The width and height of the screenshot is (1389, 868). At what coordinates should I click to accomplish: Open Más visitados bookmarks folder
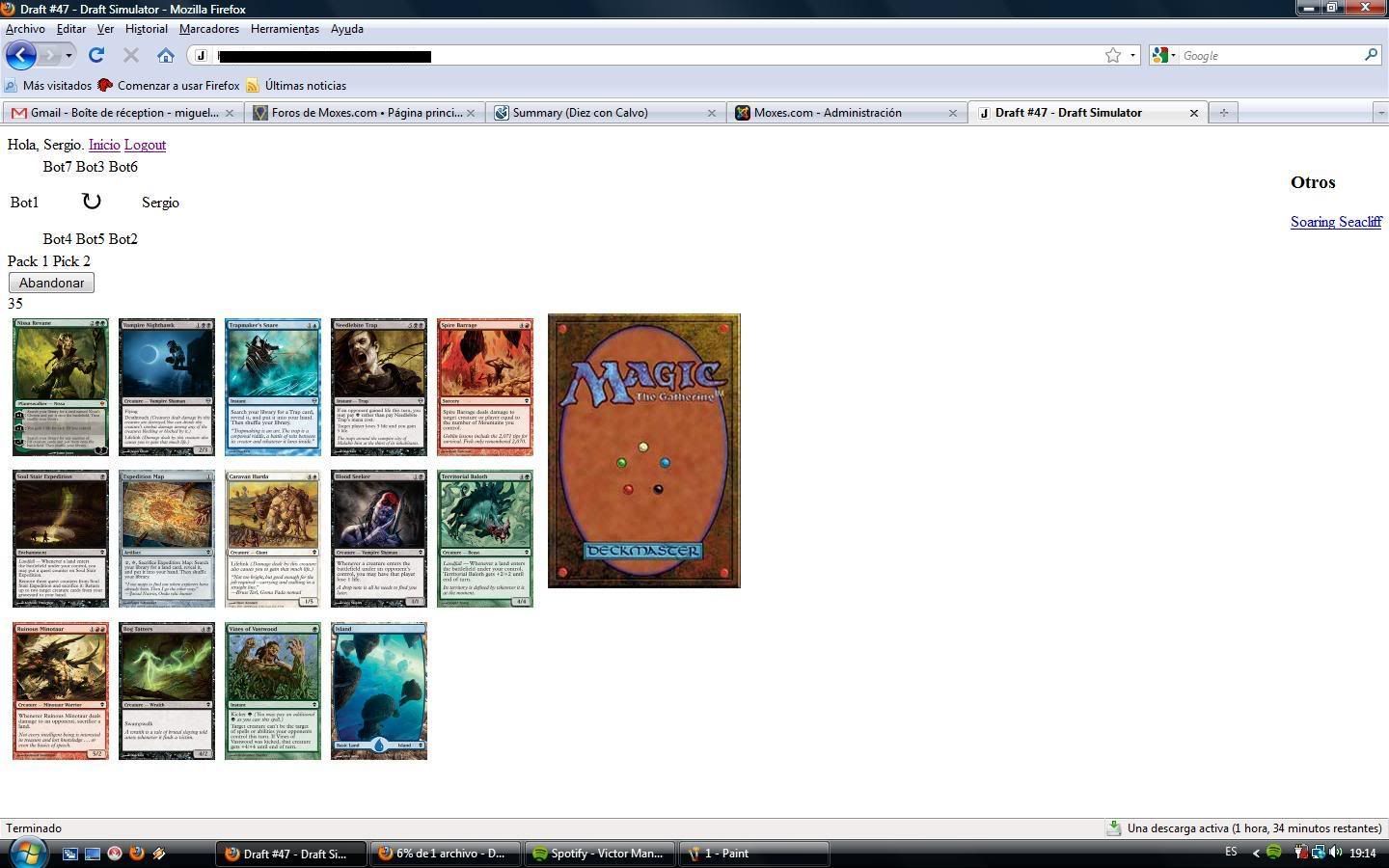pos(48,85)
